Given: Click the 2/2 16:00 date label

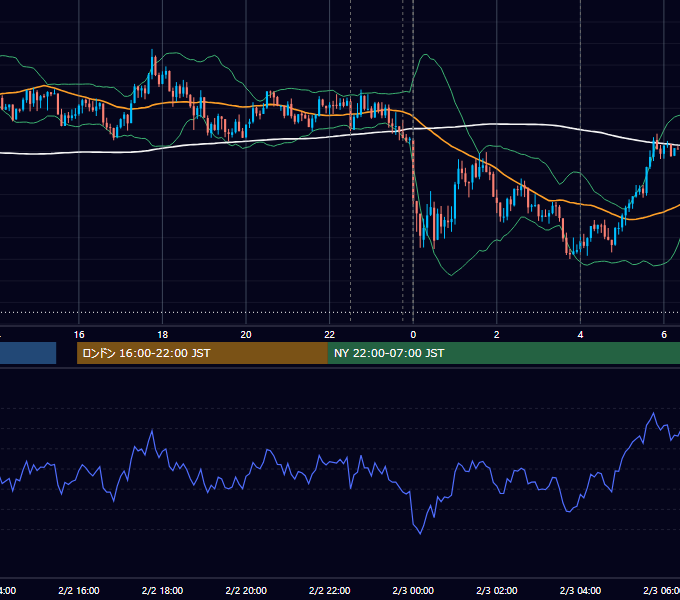Looking at the screenshot, I should click(x=79, y=590).
